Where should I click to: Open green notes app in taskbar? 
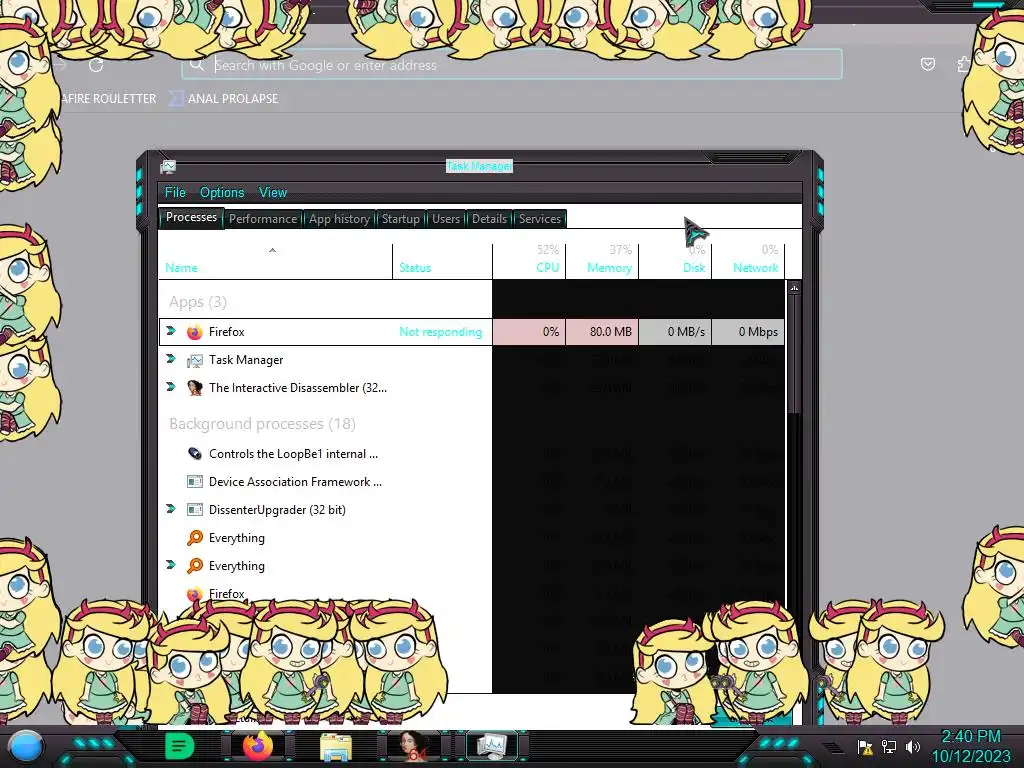coord(180,746)
